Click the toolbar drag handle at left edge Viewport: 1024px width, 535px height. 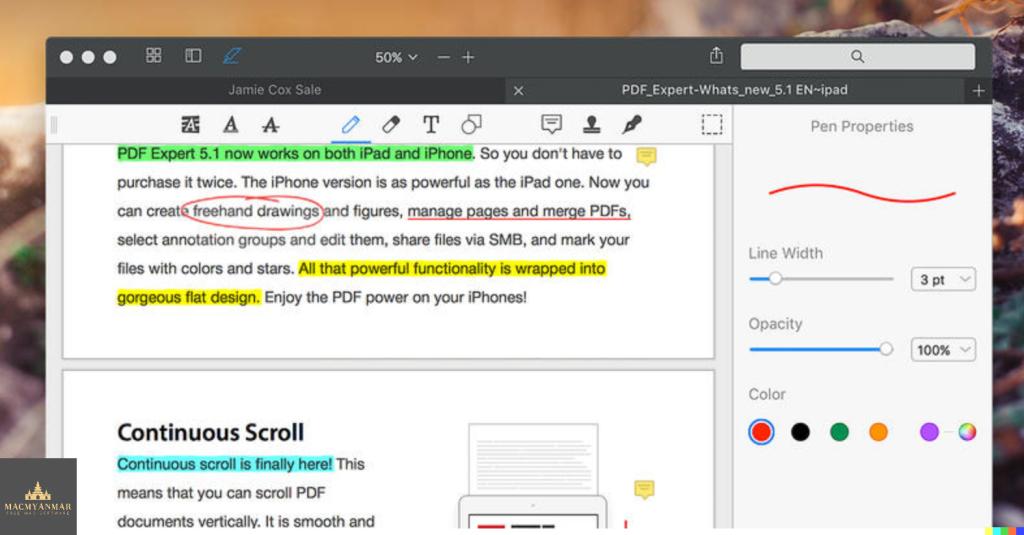point(54,124)
